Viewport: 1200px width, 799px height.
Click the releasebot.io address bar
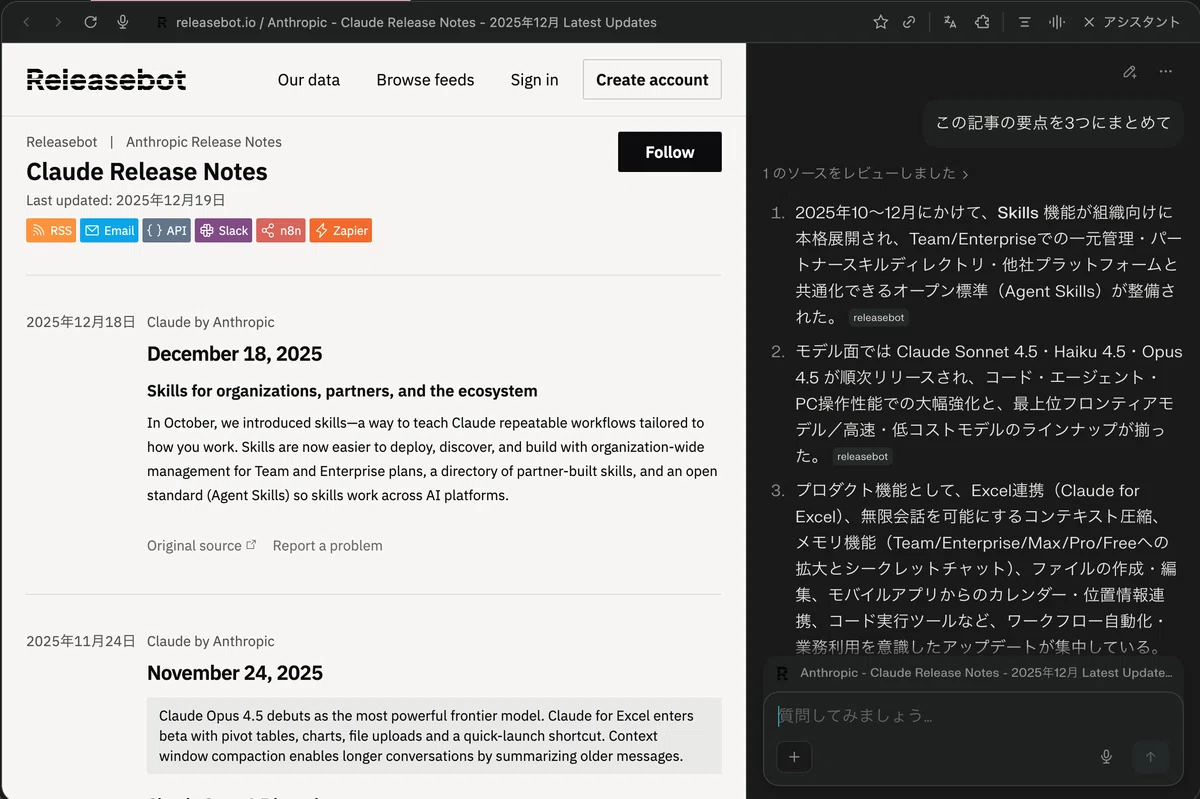416,22
